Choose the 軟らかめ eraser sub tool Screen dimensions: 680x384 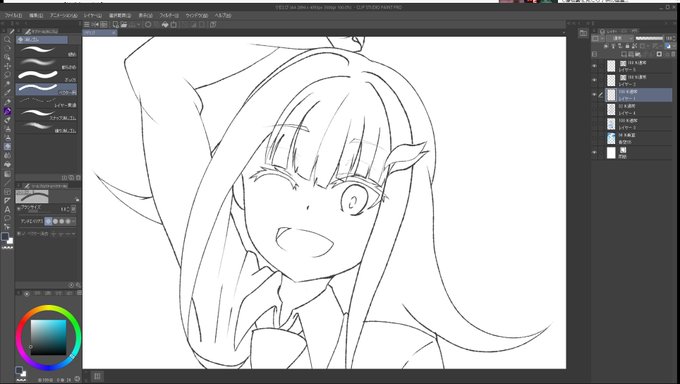[x=47, y=63]
